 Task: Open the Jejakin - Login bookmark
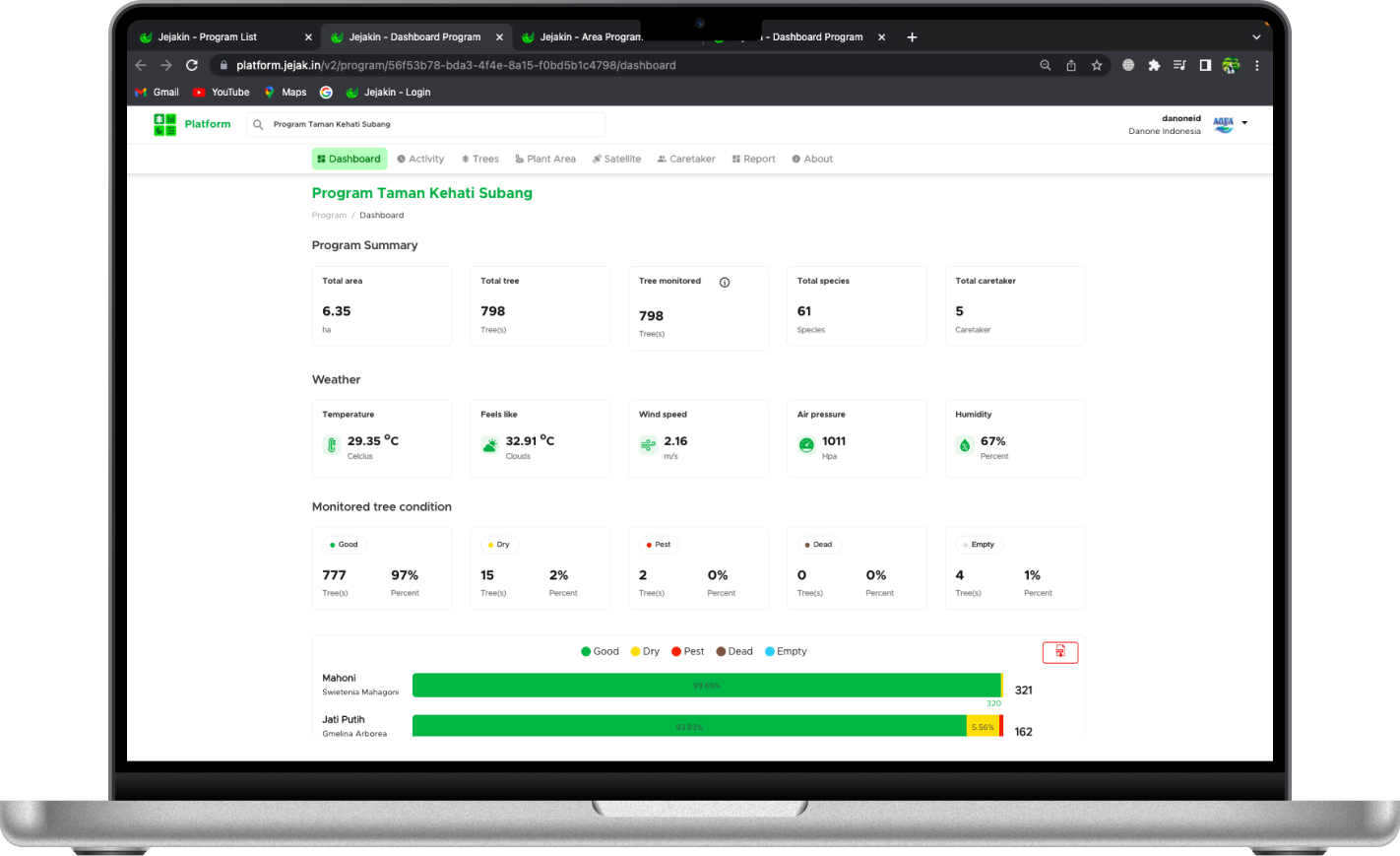(388, 93)
